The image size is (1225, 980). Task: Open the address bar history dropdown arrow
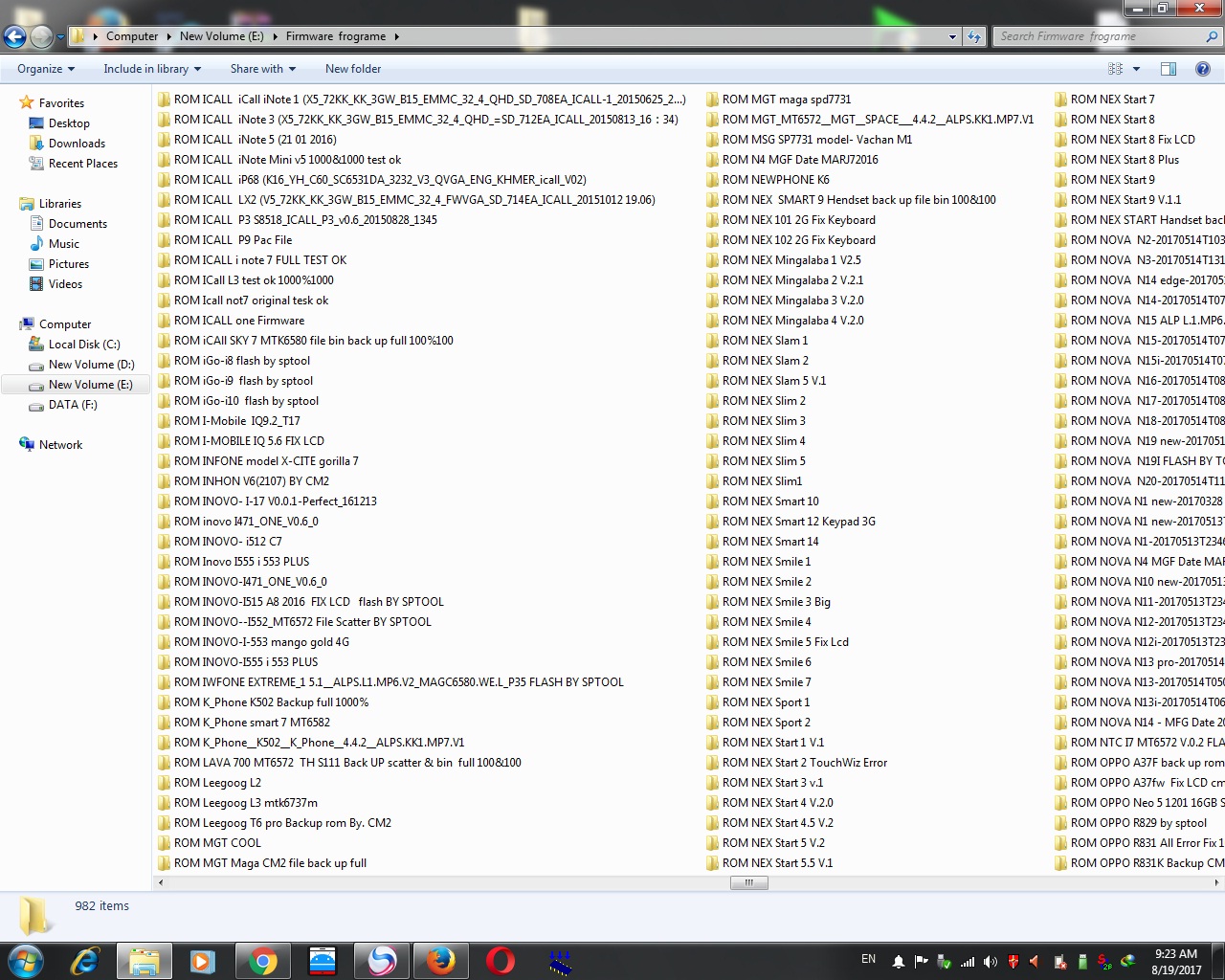coord(952,36)
